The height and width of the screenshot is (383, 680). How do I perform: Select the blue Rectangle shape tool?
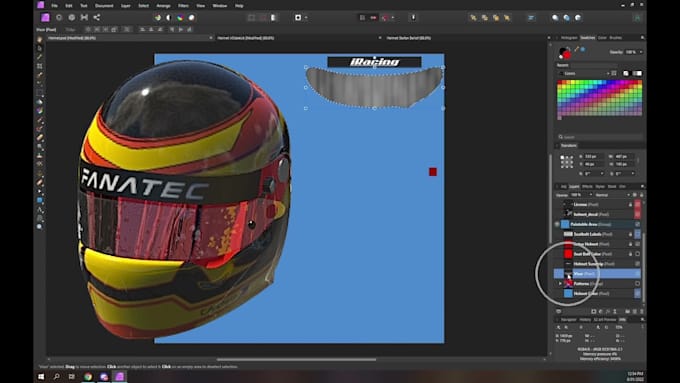coord(39,200)
